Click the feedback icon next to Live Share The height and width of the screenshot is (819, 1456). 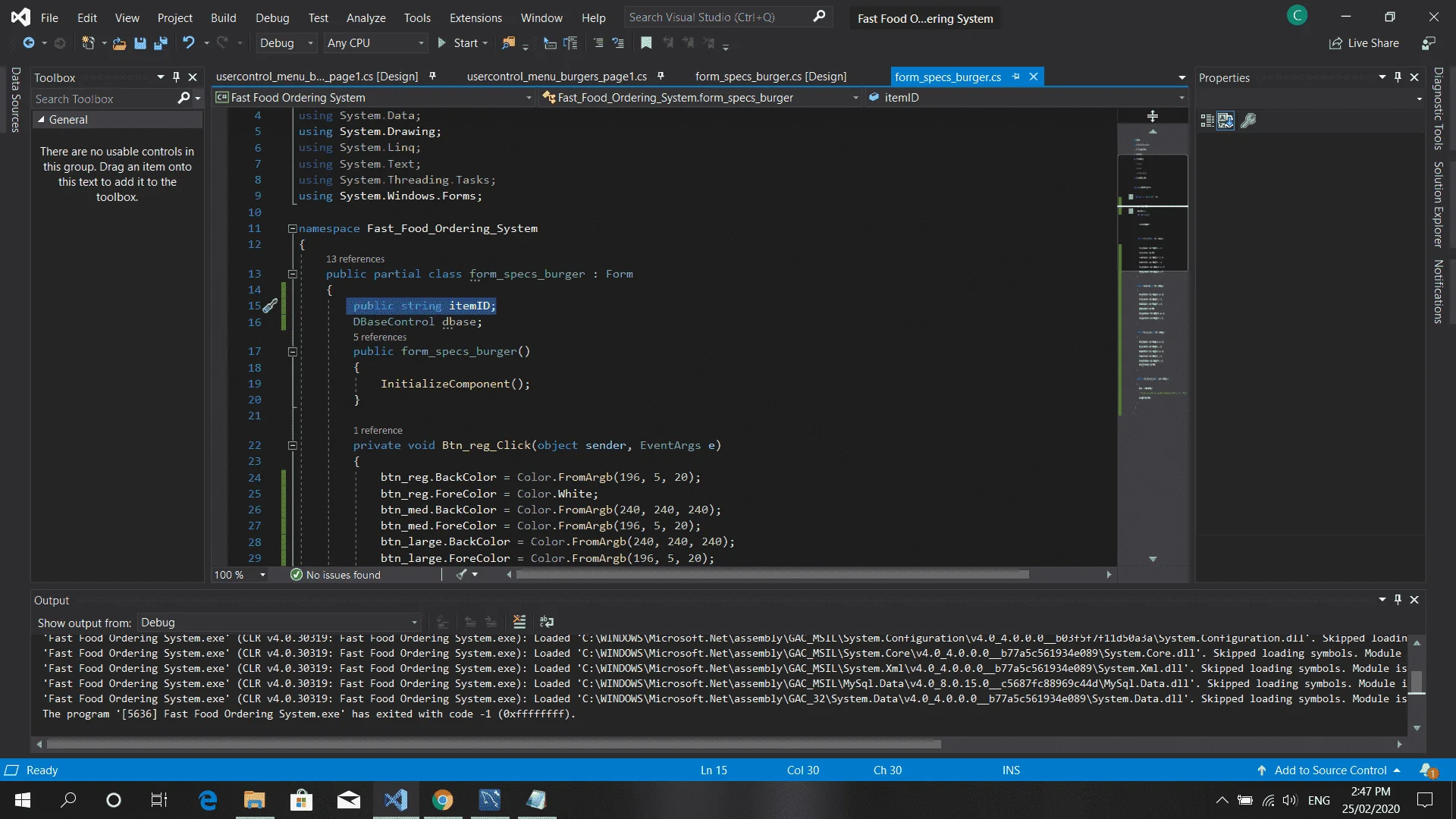pos(1428,43)
